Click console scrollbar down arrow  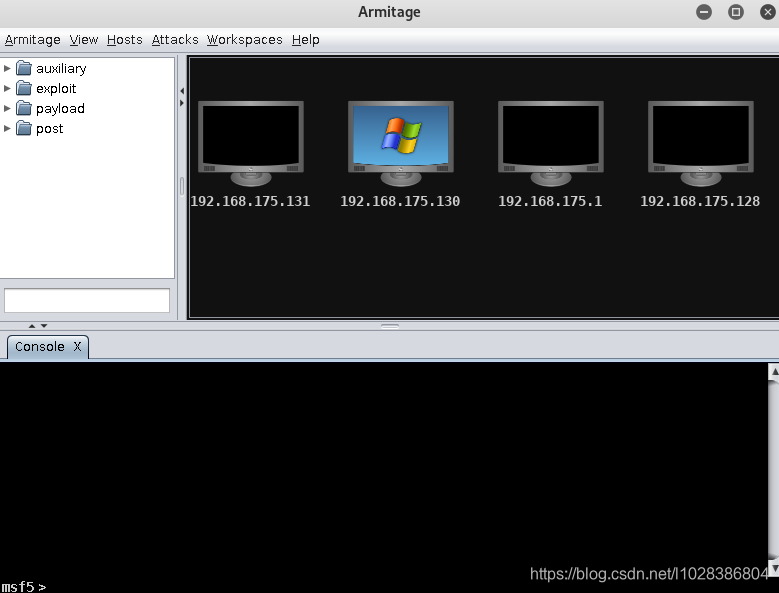coord(774,568)
